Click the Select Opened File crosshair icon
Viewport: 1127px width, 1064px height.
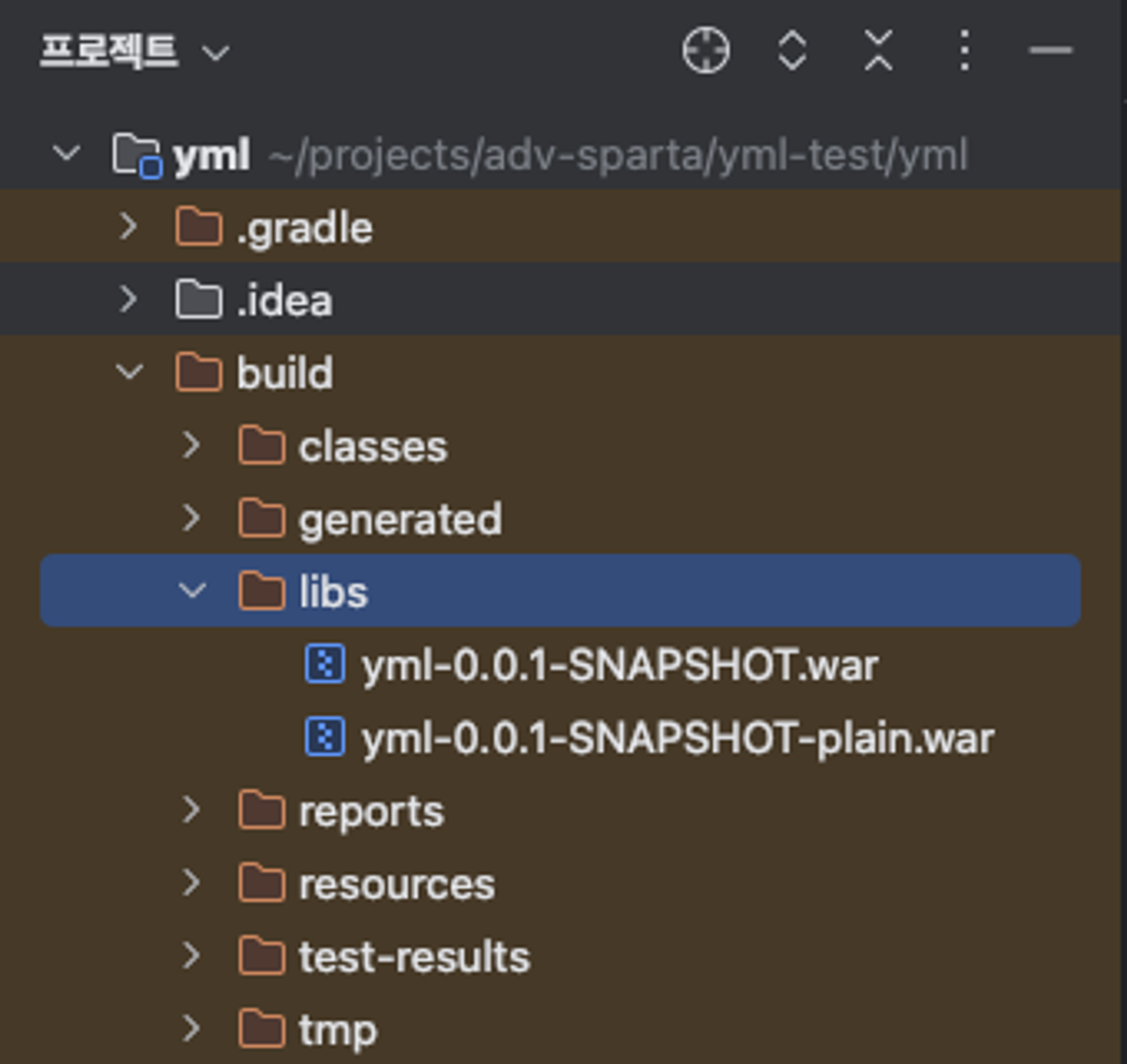tap(706, 51)
